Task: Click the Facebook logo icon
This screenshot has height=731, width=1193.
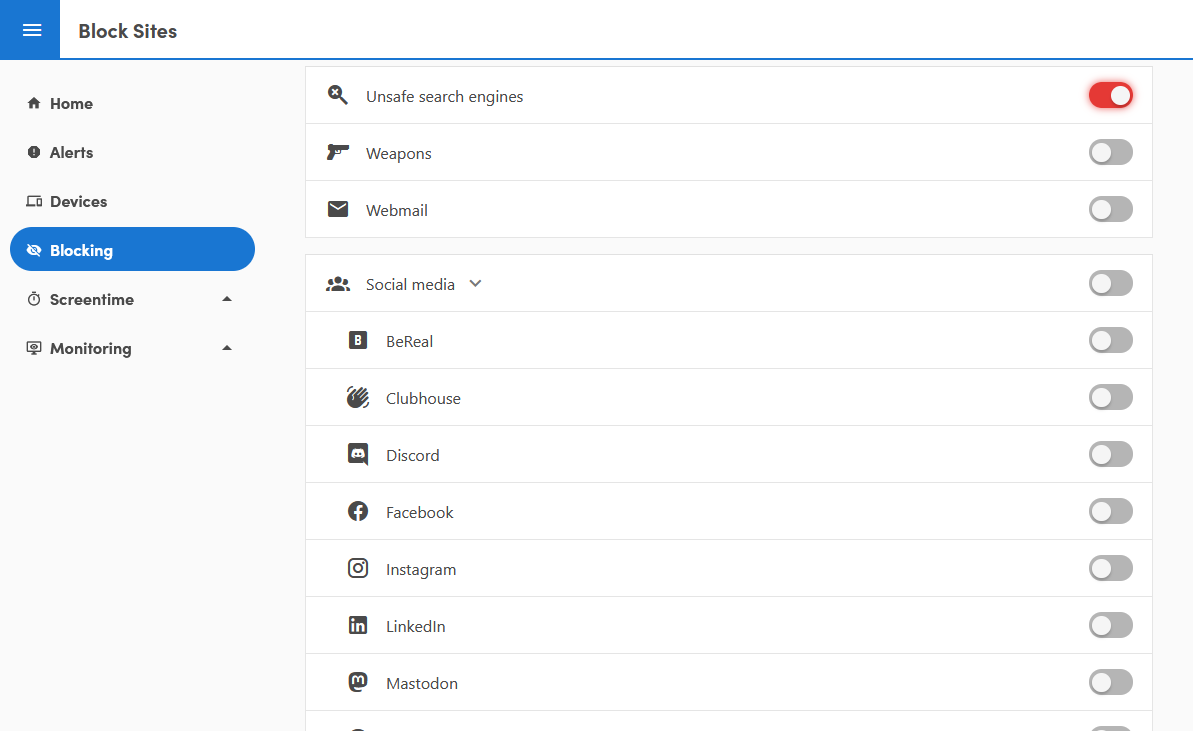Action: pos(358,511)
